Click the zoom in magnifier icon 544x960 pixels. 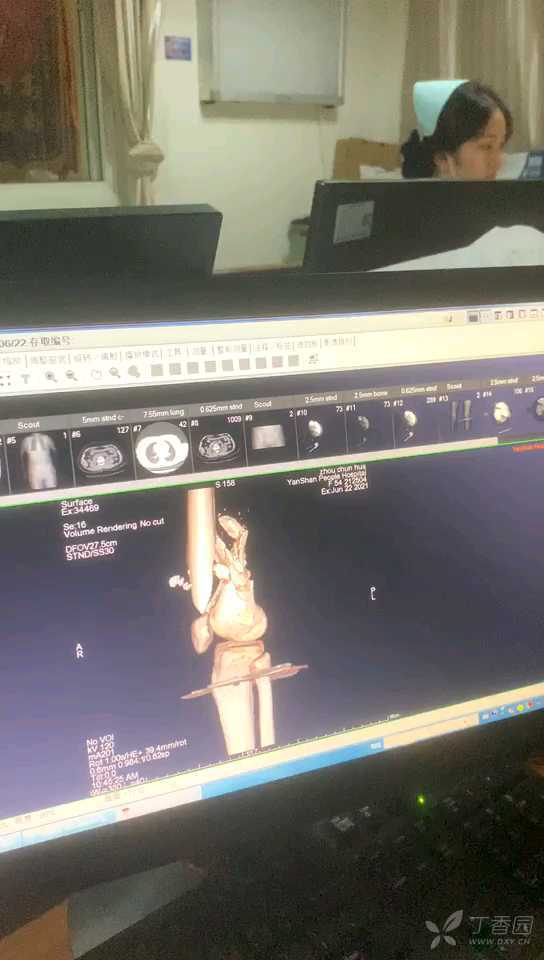click(51, 377)
